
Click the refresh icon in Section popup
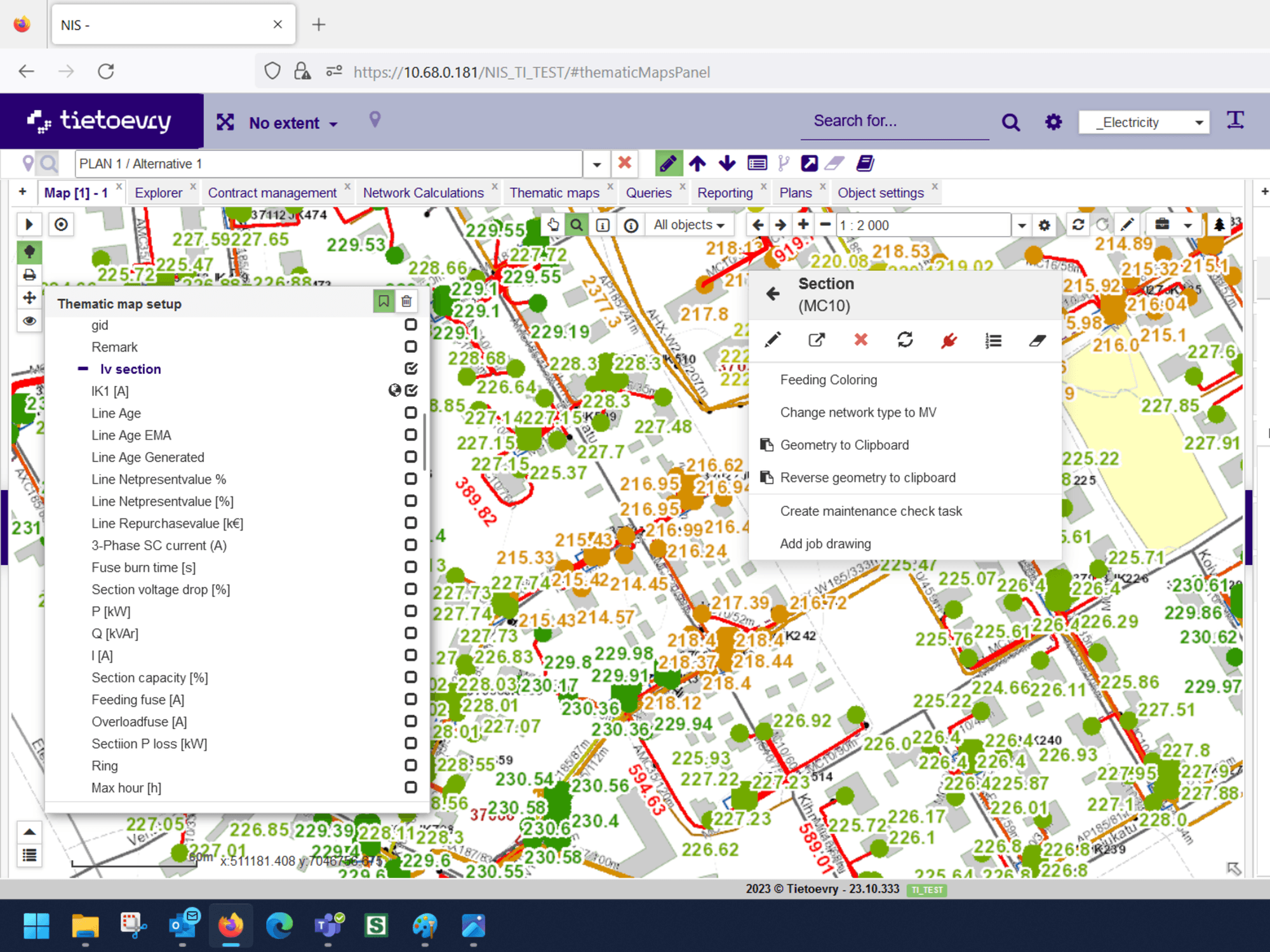(x=905, y=340)
